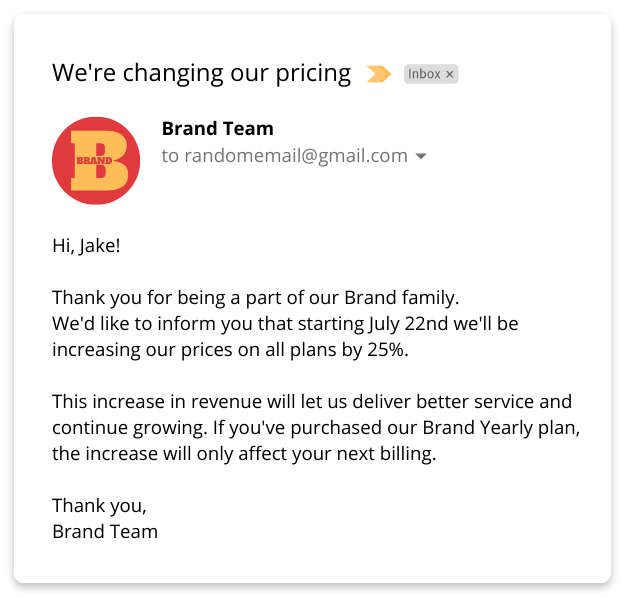This screenshot has width=625, height=597.
Task: Expand recipient details dropdown arrow
Action: pos(421,157)
